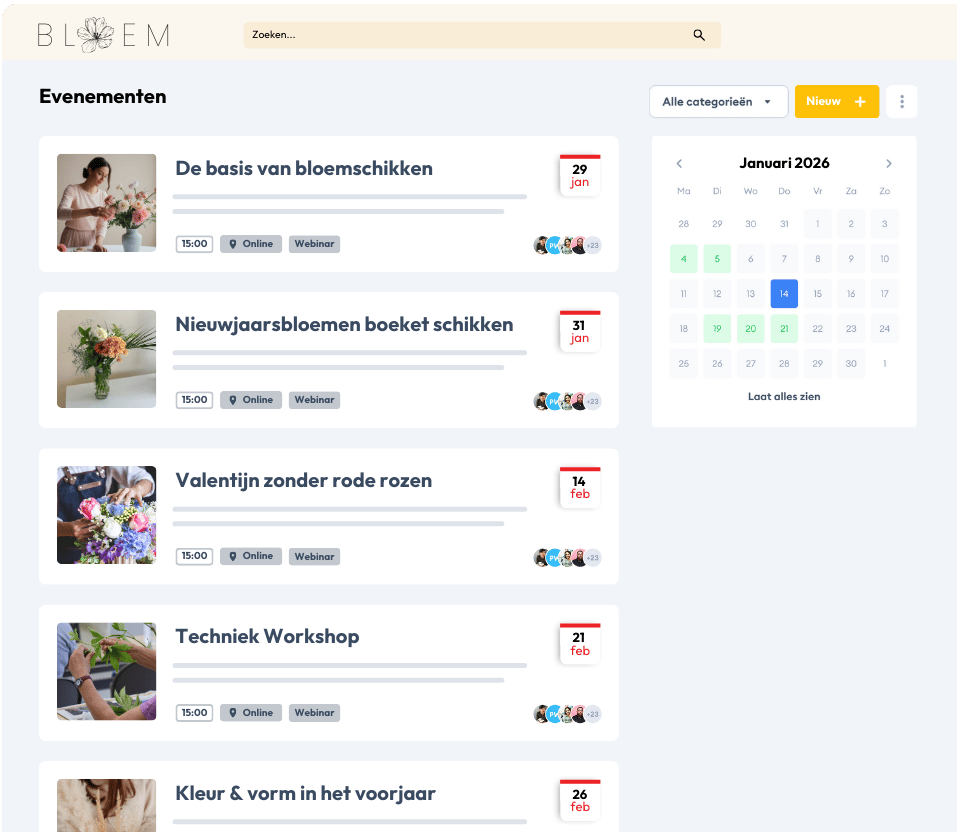
Task: Click the 29 jan date icon
Action: point(579,176)
